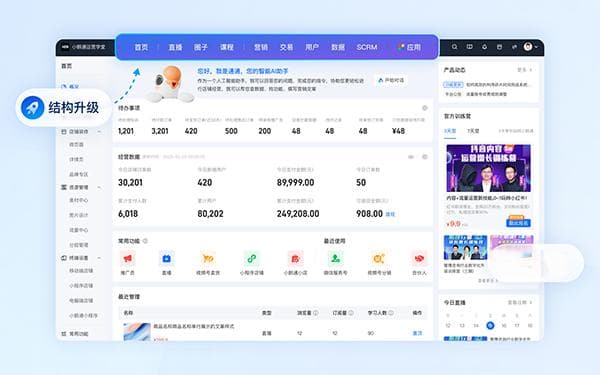The width and height of the screenshot is (600, 375).
Task: Open the 应用 apps menu with colorful icon
Action: click(x=409, y=47)
